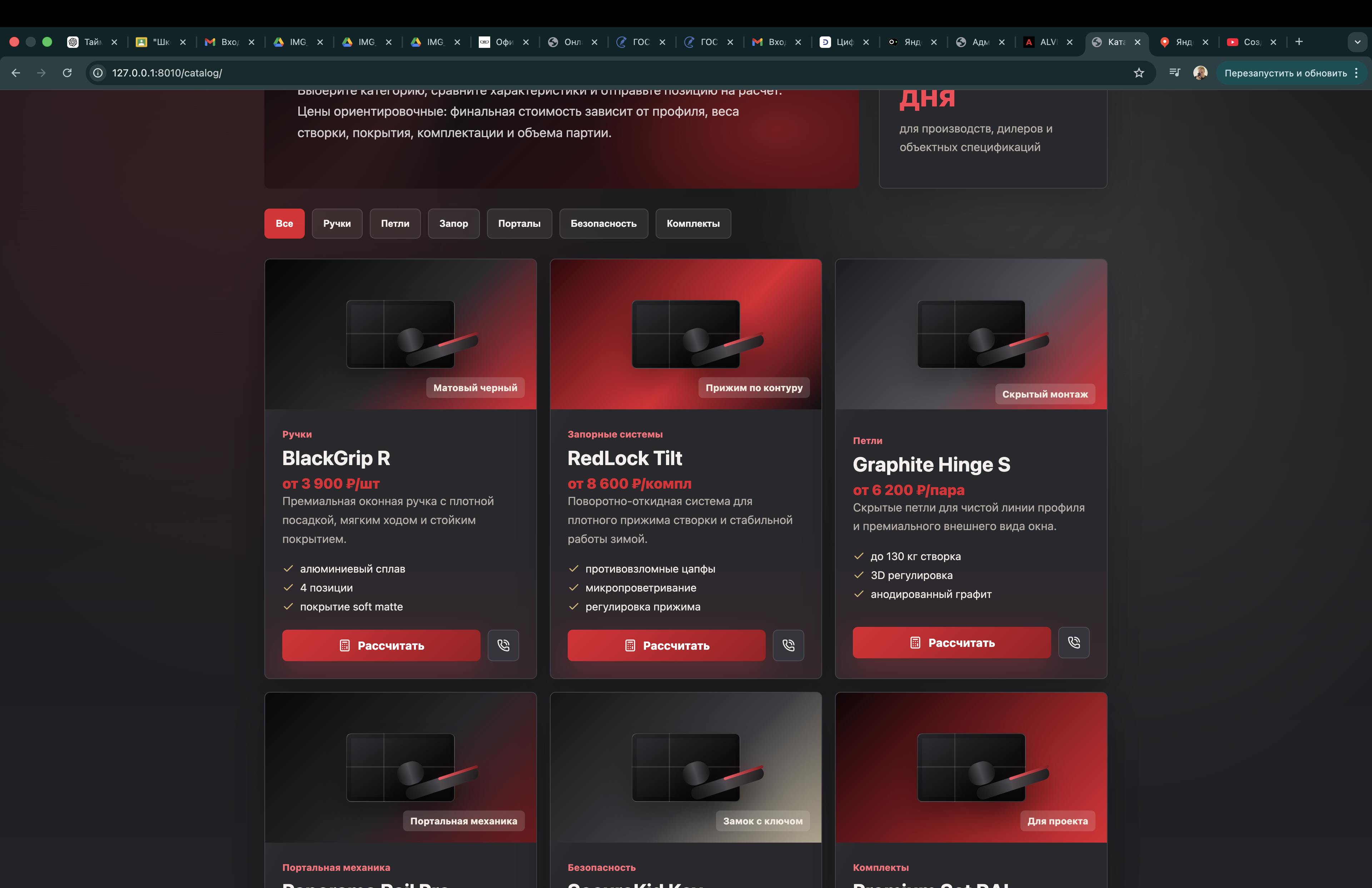Filter catalog by Комплекты chip
Viewport: 1372px width, 888px height.
pos(693,223)
